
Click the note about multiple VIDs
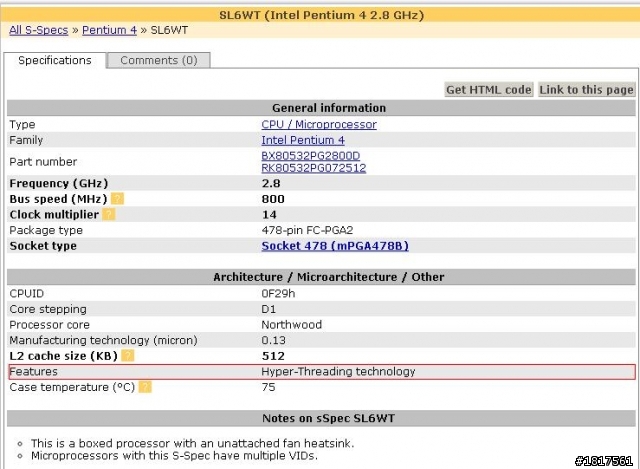174,456
